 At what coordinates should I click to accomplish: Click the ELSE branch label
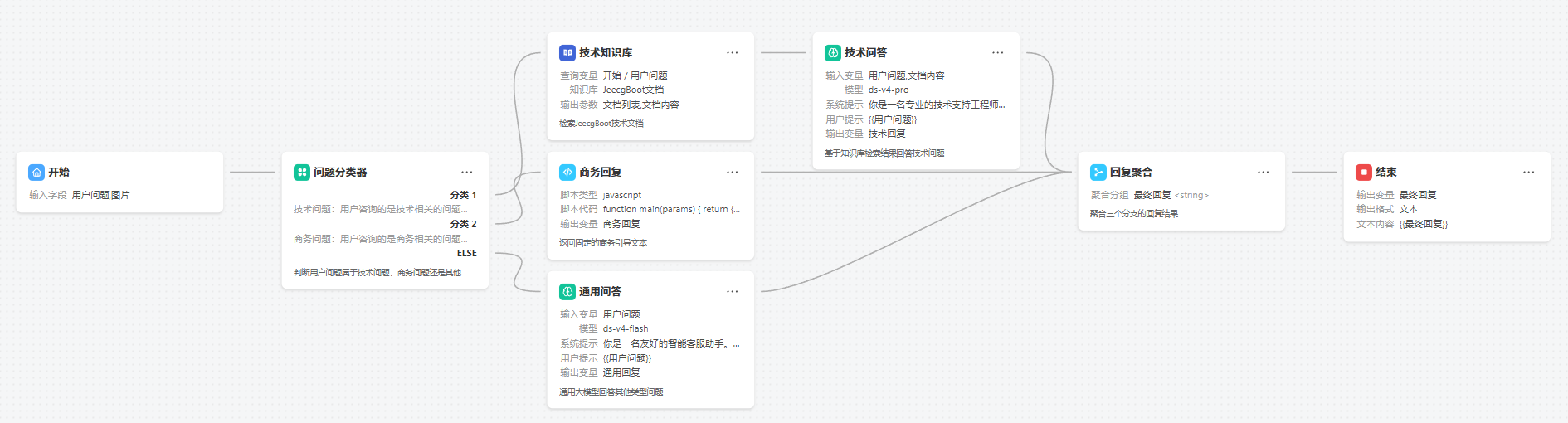click(x=467, y=253)
